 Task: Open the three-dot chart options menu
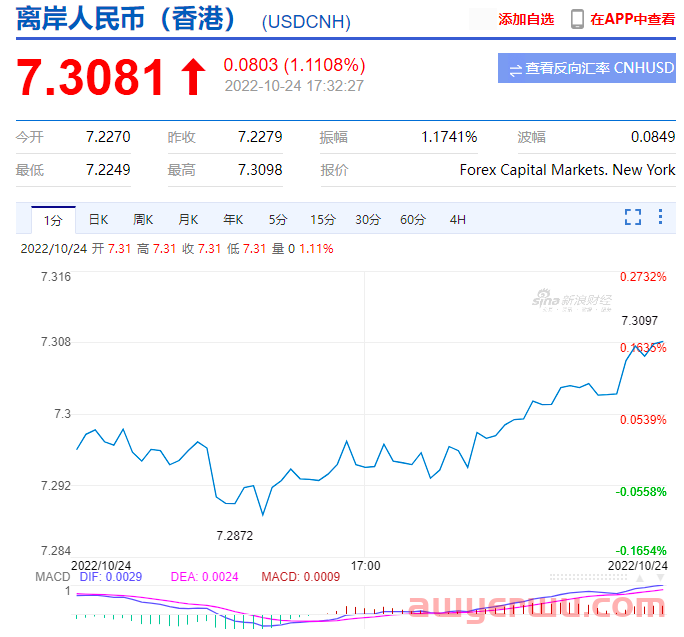pos(660,216)
